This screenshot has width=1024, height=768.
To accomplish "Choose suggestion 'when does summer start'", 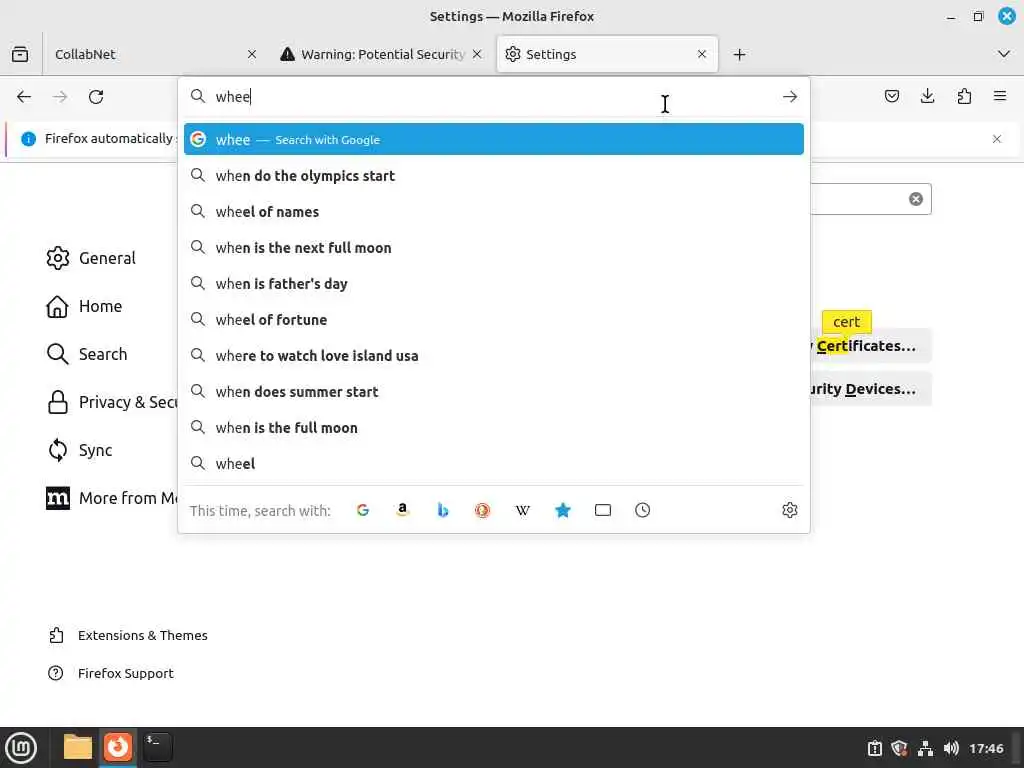I will click(494, 392).
